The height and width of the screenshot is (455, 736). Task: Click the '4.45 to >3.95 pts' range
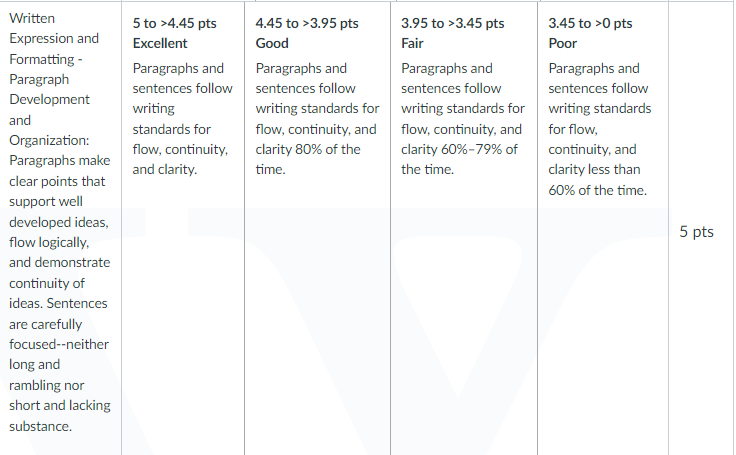[307, 23]
